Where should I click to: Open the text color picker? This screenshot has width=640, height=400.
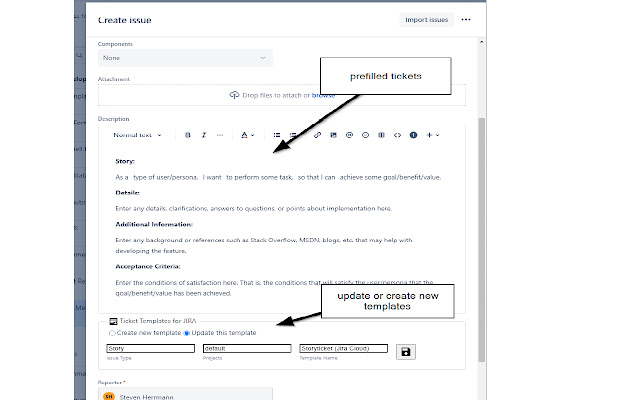click(247, 135)
